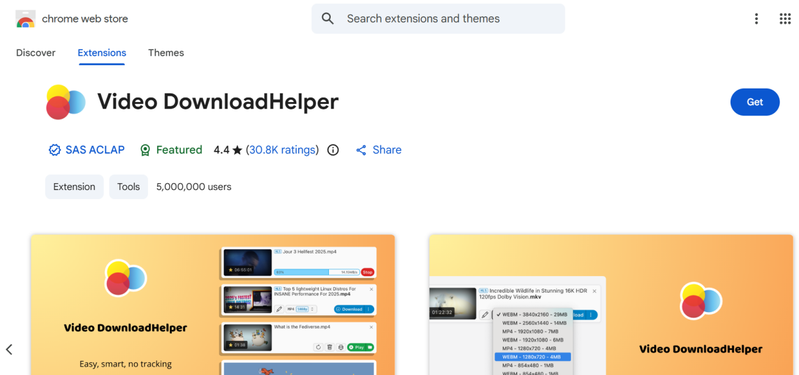This screenshot has height=375, width=799.
Task: Click the verified publisher badge icon
Action: pos(55,150)
